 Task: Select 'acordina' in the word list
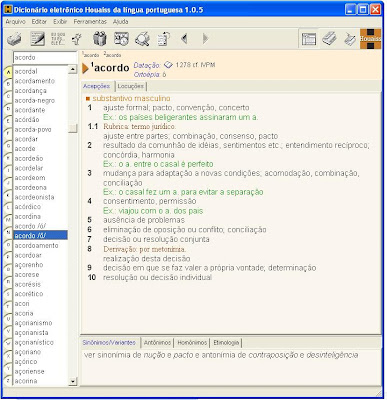[x=27, y=216]
